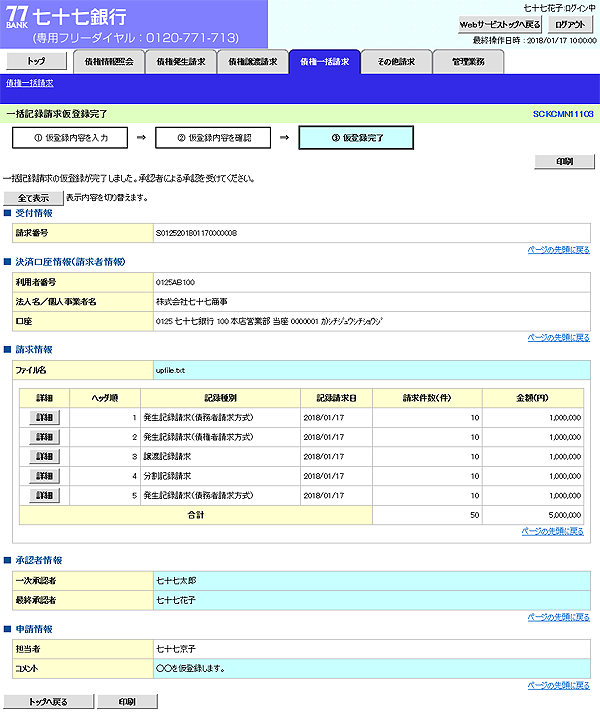Select primary approver 七十七太郎
This screenshot has width=600, height=717.
[x=176, y=581]
